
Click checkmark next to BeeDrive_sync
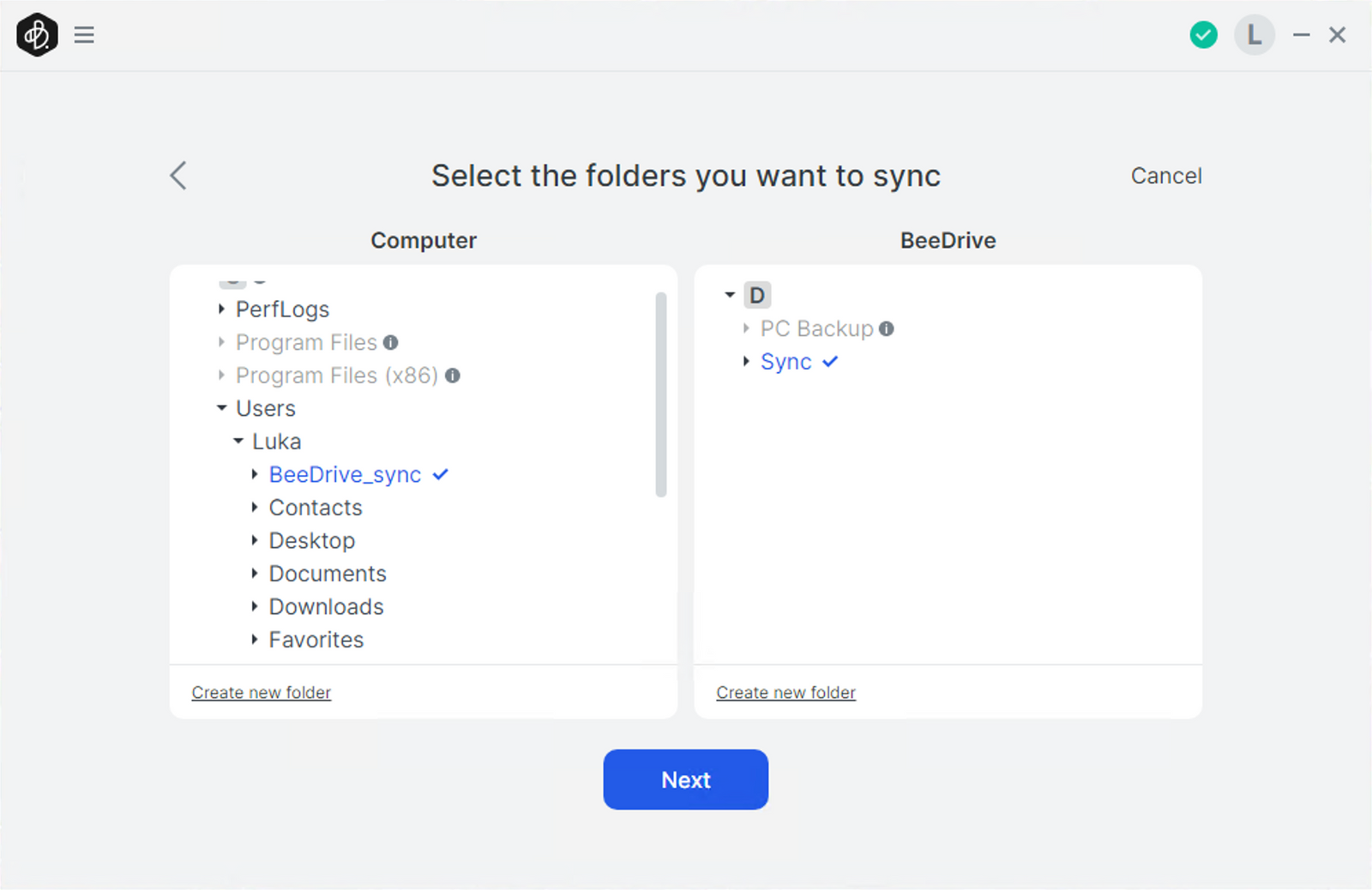pos(441,474)
